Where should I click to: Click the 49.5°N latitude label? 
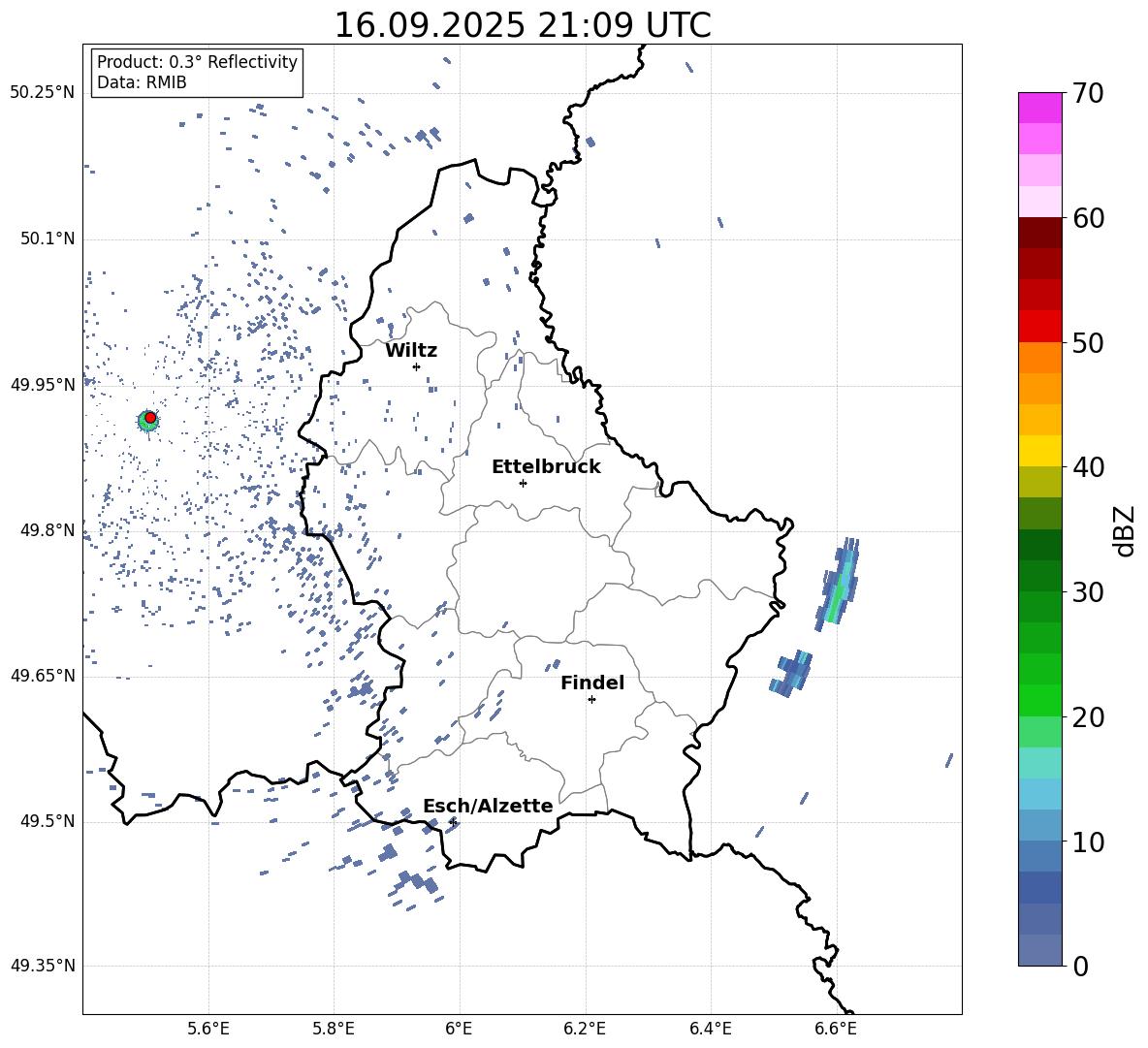(x=48, y=821)
